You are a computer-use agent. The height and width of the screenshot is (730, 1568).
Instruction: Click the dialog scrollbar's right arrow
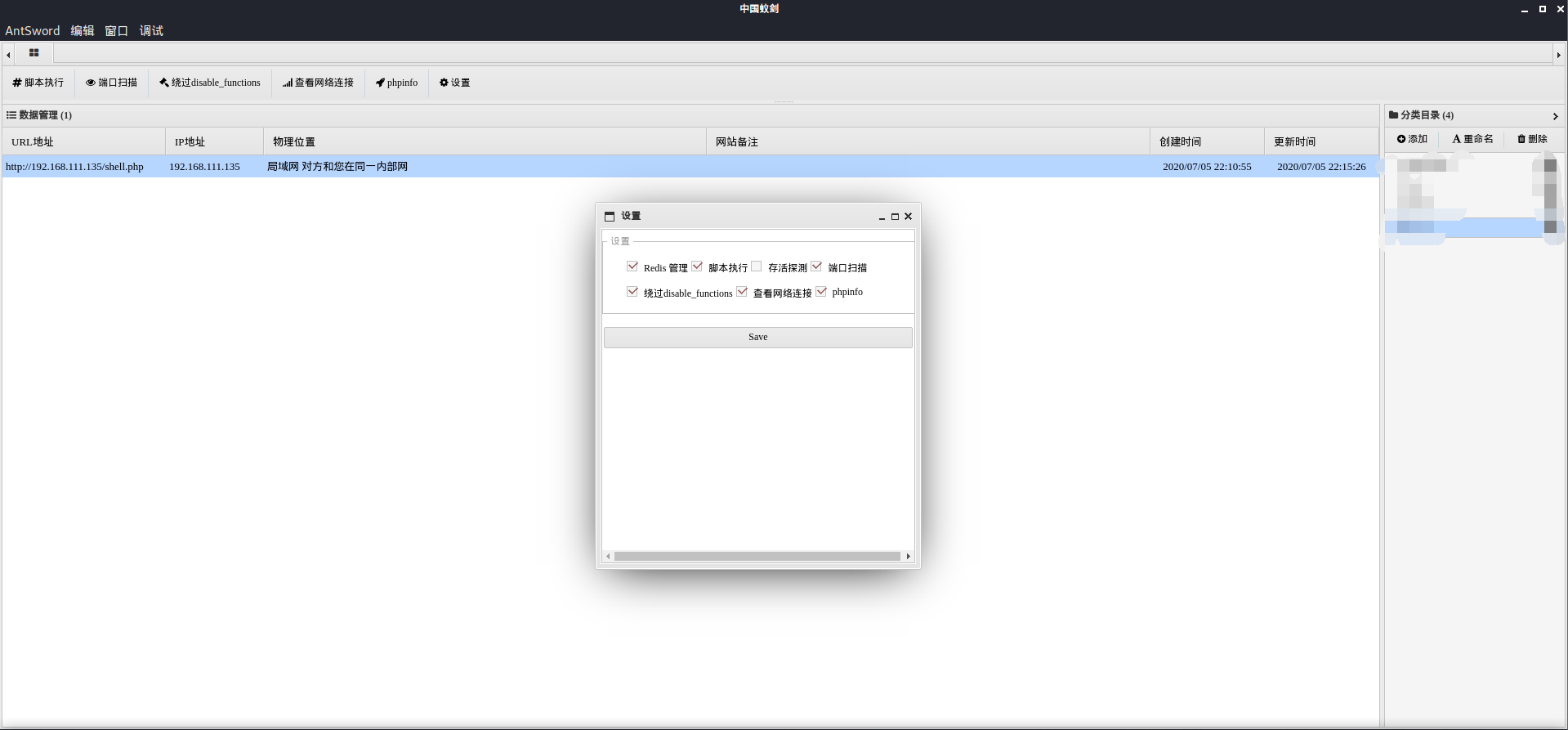[908, 556]
